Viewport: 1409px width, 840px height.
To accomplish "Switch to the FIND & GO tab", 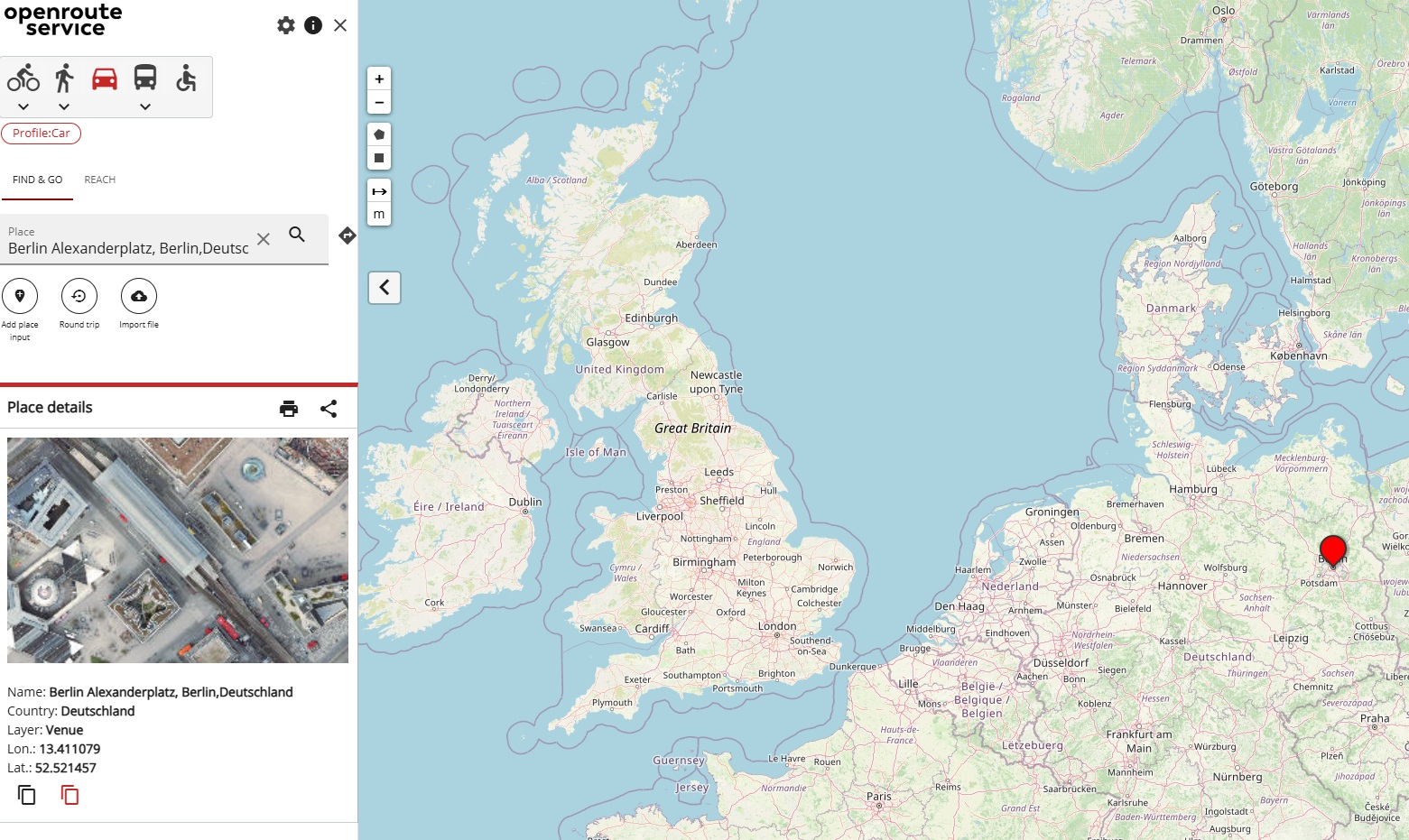I will [37, 180].
